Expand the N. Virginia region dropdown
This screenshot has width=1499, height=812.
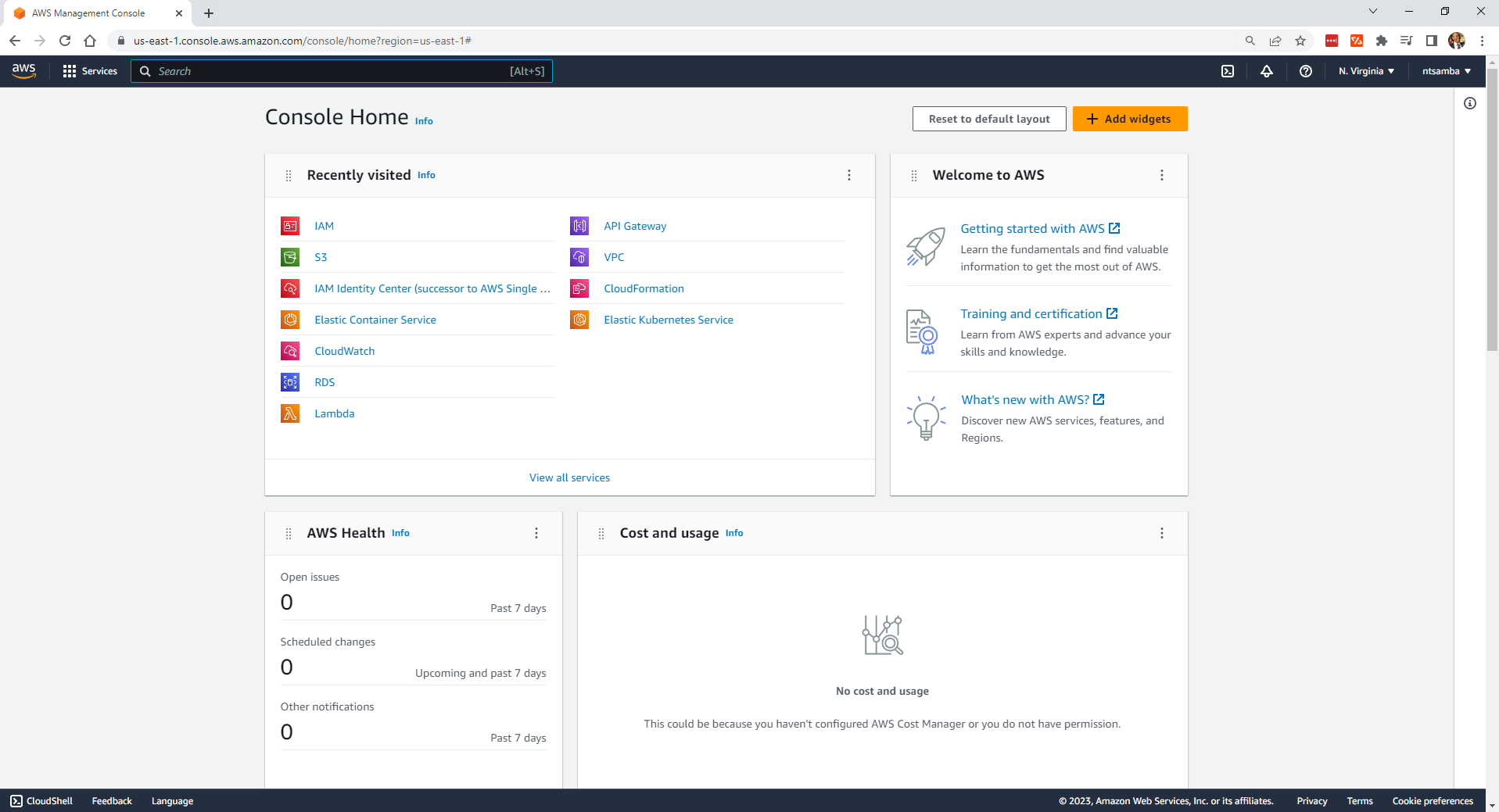[1366, 71]
